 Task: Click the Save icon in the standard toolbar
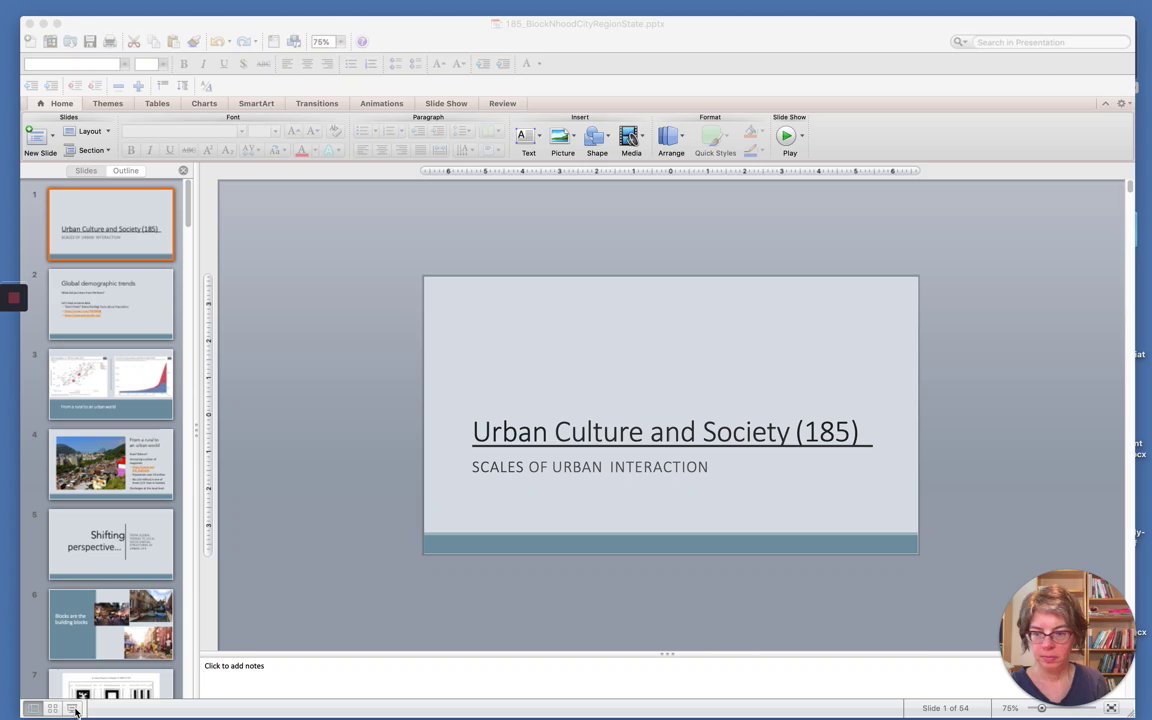(90, 42)
